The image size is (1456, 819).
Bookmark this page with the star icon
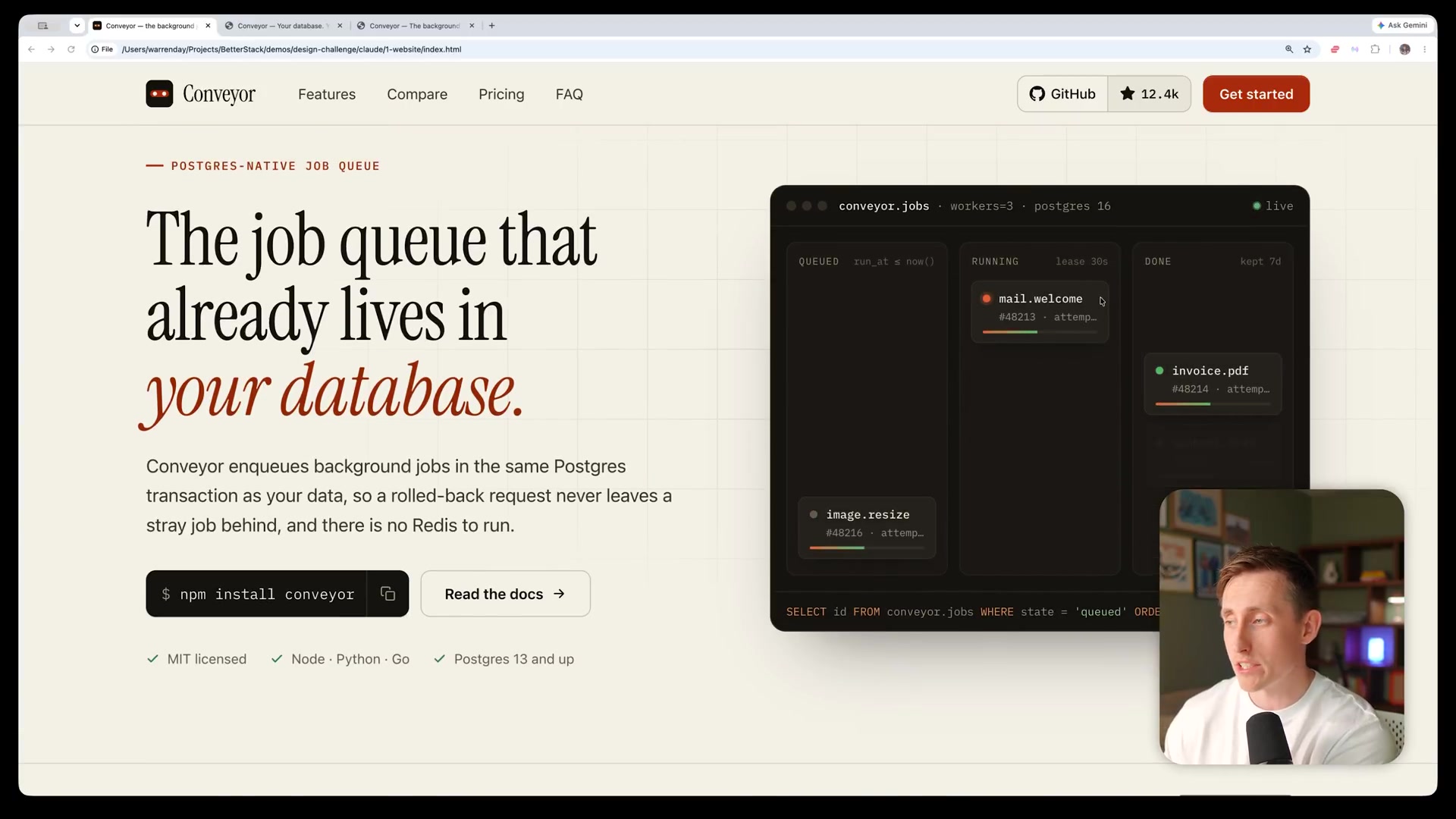[1307, 49]
